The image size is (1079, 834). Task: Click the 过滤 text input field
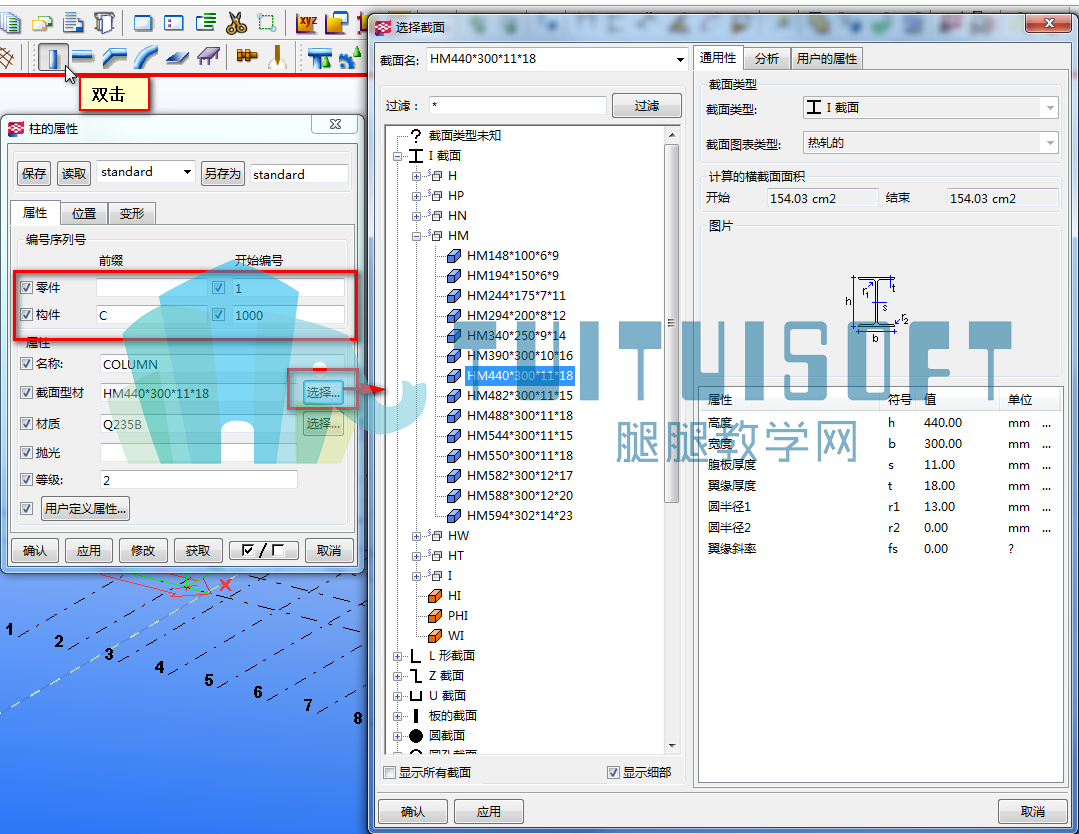click(517, 105)
